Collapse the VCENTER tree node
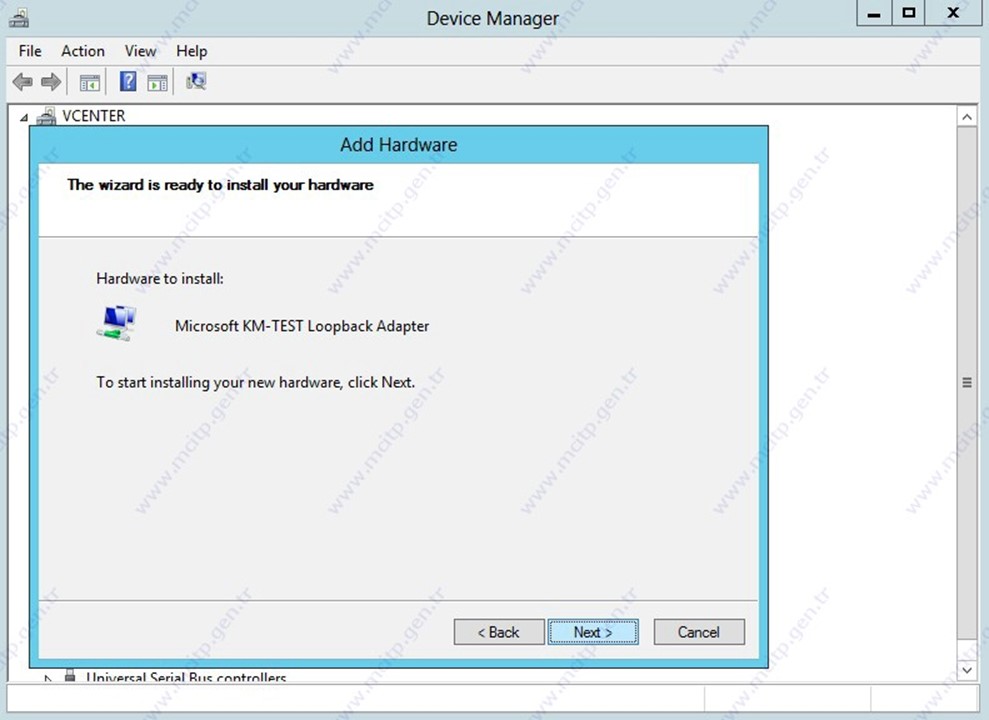Viewport: 989px width, 720px height. (x=24, y=117)
